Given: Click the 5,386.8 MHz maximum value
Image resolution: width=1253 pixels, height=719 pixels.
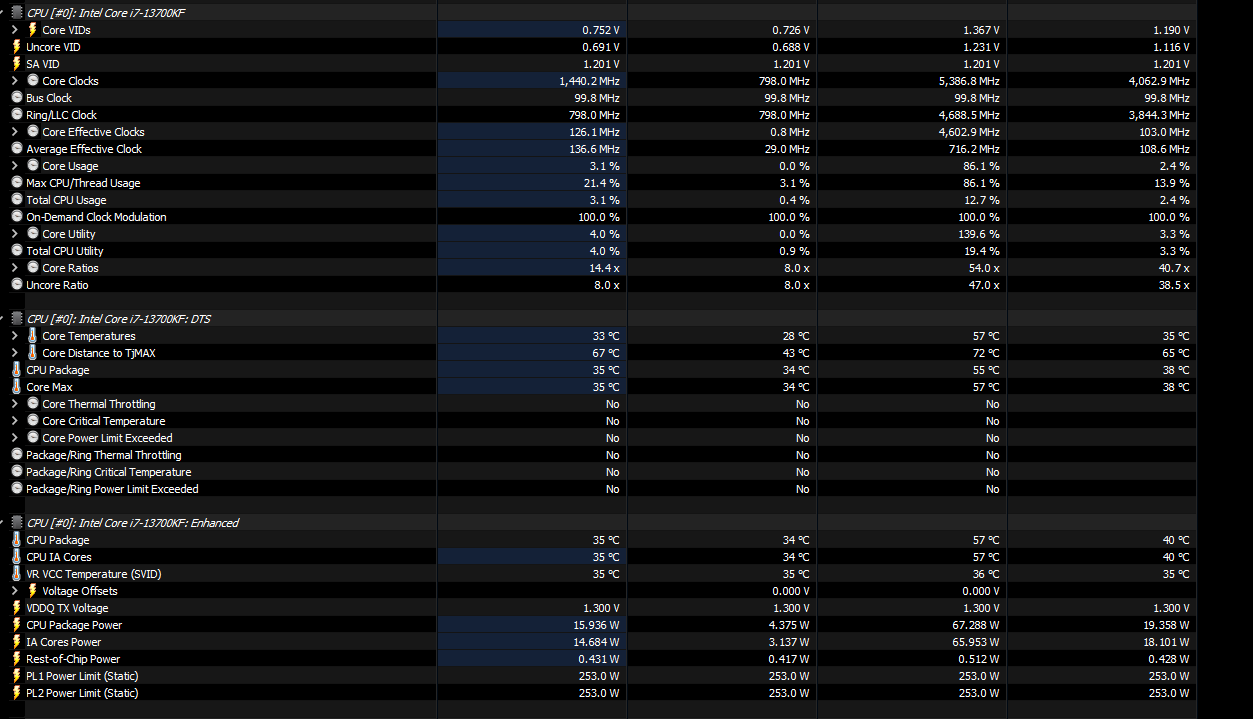Looking at the screenshot, I should [969, 81].
